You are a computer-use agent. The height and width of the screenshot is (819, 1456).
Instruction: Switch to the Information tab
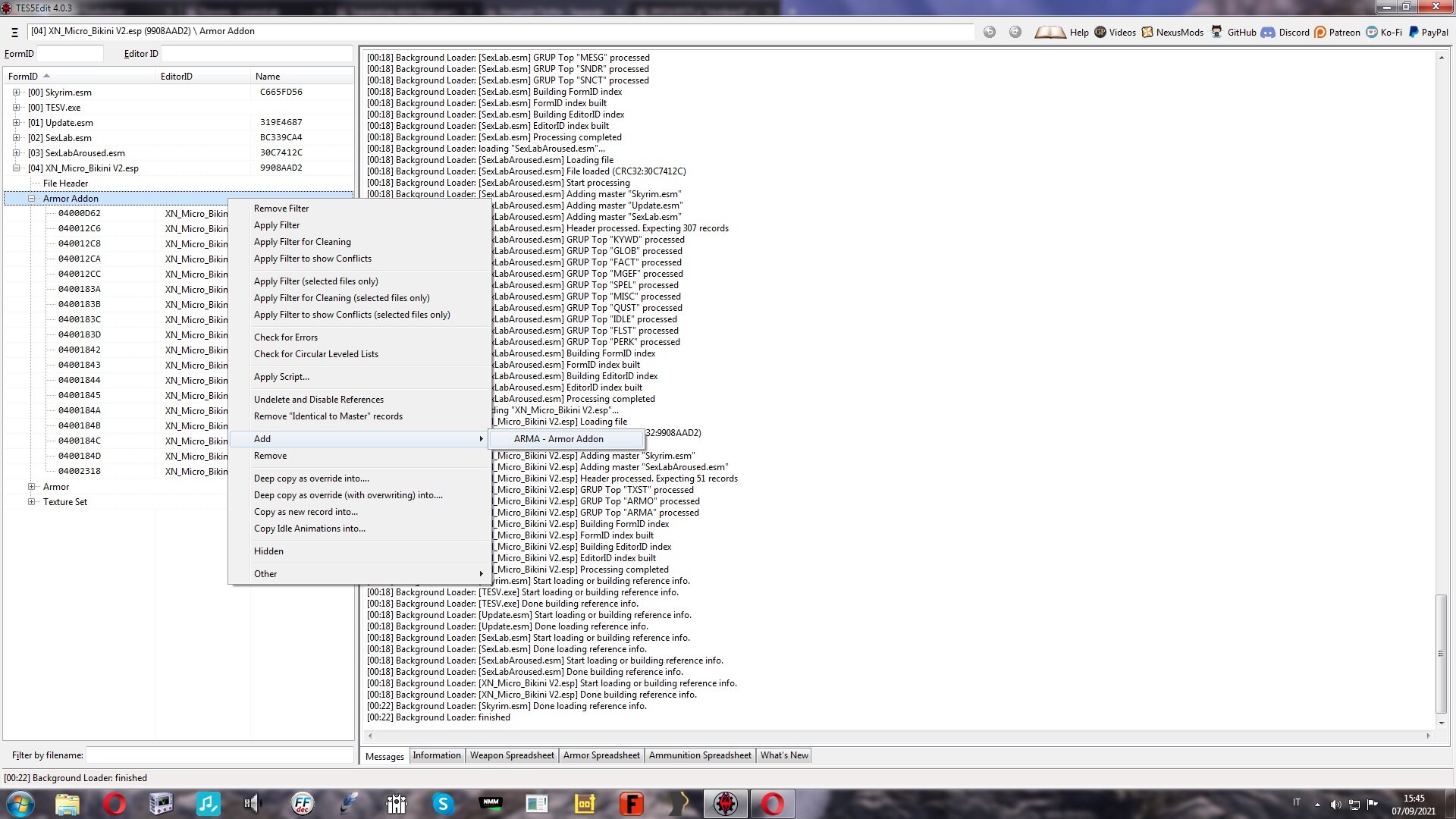pos(437,755)
